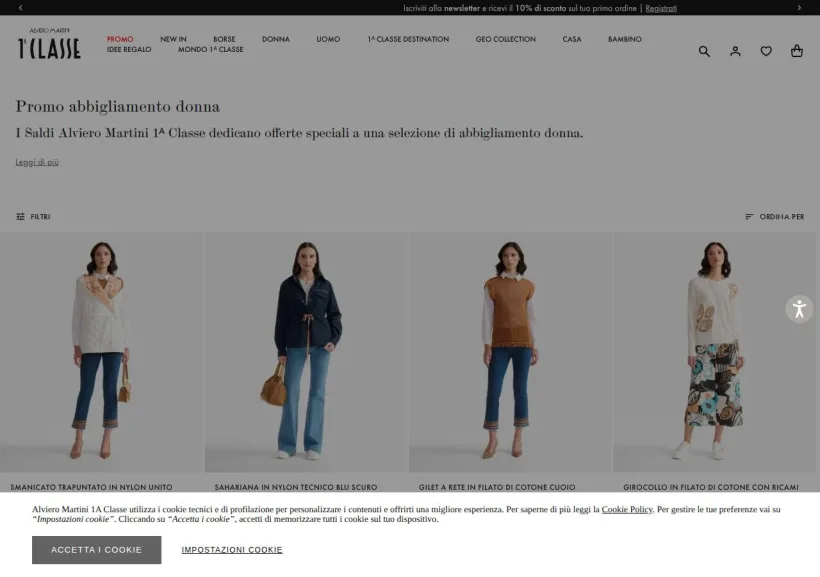820x577 pixels.
Task: Accept cookies with Accetta i cookie
Action: pyautogui.click(x=96, y=550)
